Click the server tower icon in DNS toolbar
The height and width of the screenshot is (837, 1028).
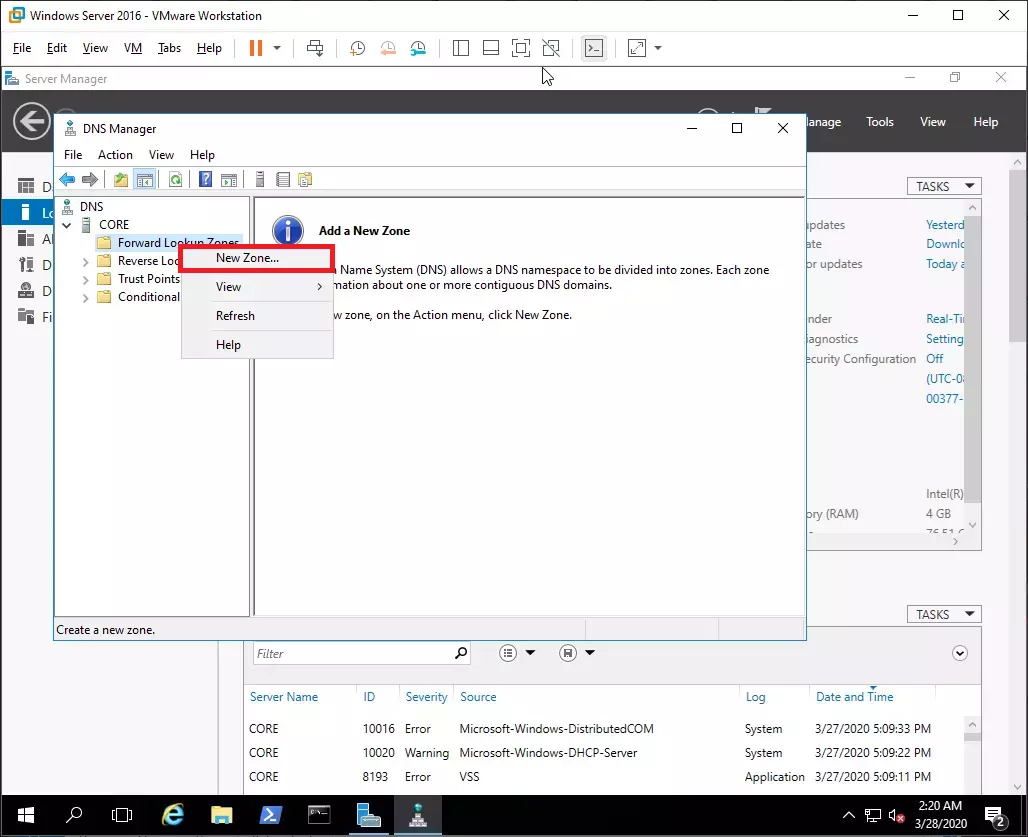coord(260,180)
